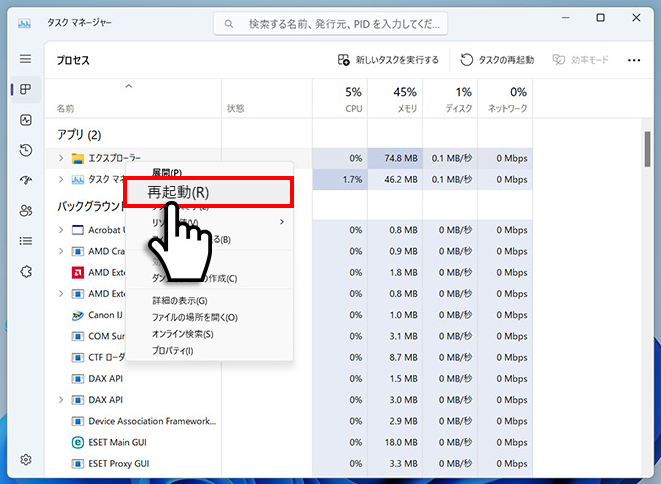Sort by the 状態 column header

click(236, 108)
